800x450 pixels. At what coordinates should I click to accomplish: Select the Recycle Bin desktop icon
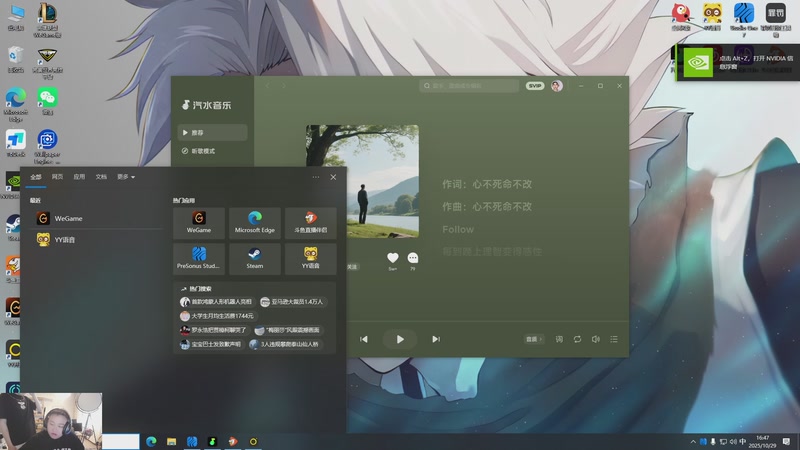16,60
